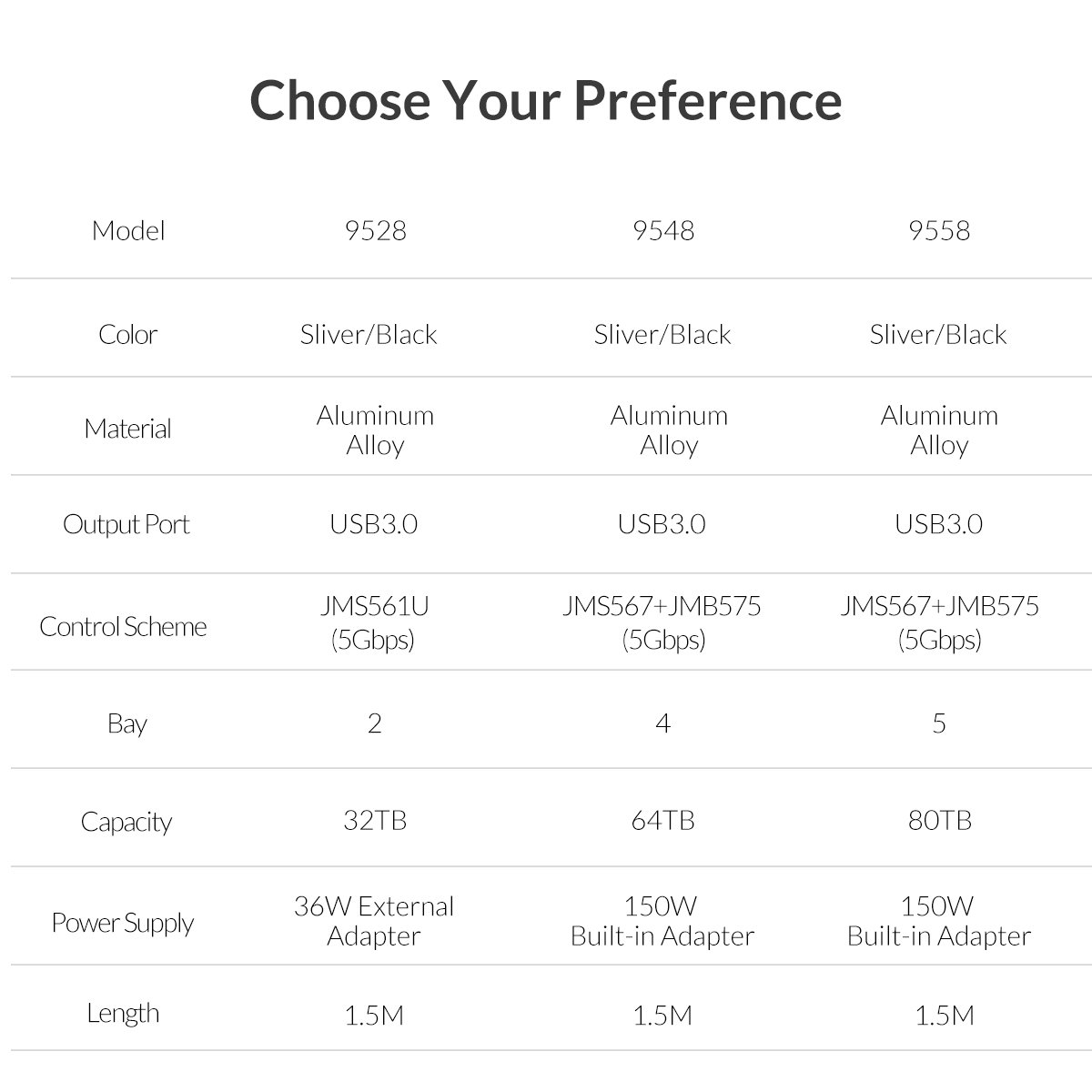Click the Output Port row label

click(126, 524)
